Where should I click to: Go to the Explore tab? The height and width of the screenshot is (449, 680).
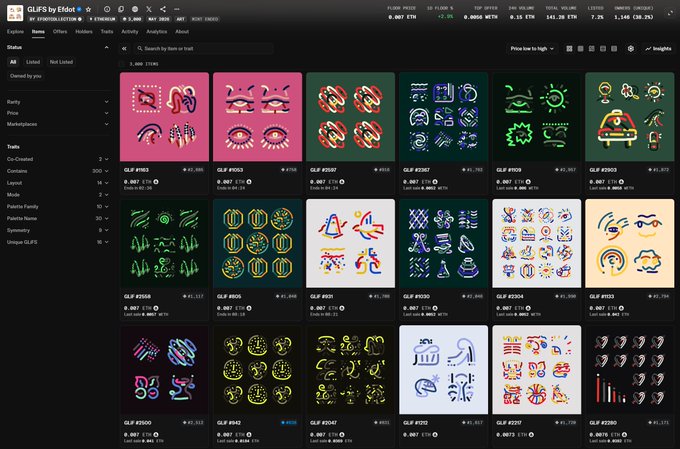(x=15, y=32)
